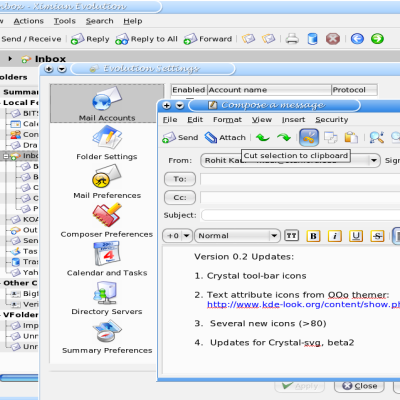Click Send / Receive button
The image size is (400, 400).
[x=31, y=39]
